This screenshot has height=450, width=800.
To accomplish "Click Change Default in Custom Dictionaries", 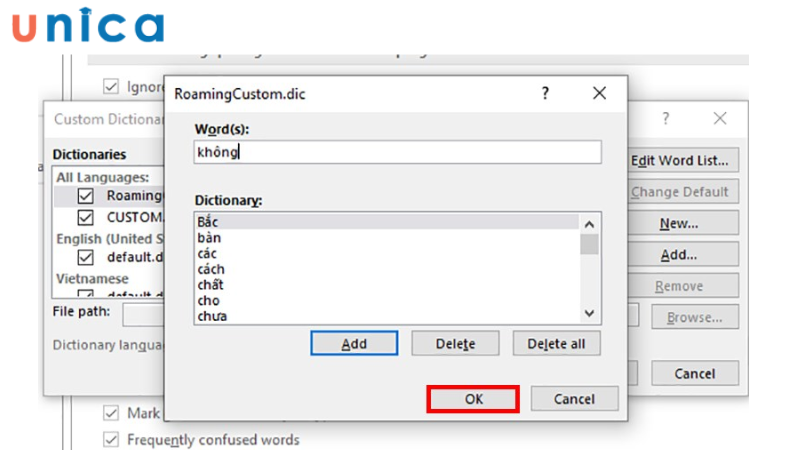I will [683, 192].
